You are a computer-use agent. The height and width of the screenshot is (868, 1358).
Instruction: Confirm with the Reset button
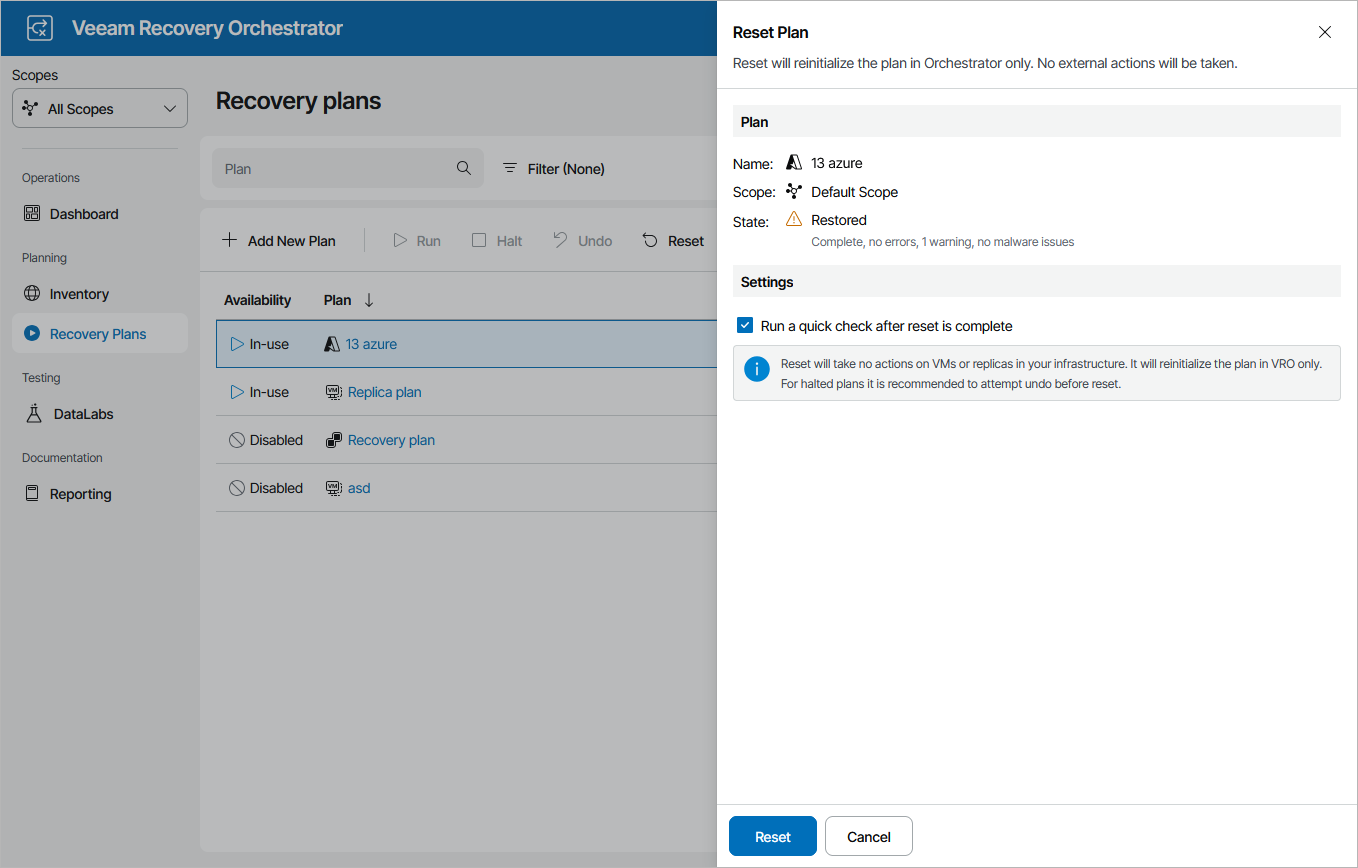pos(772,836)
